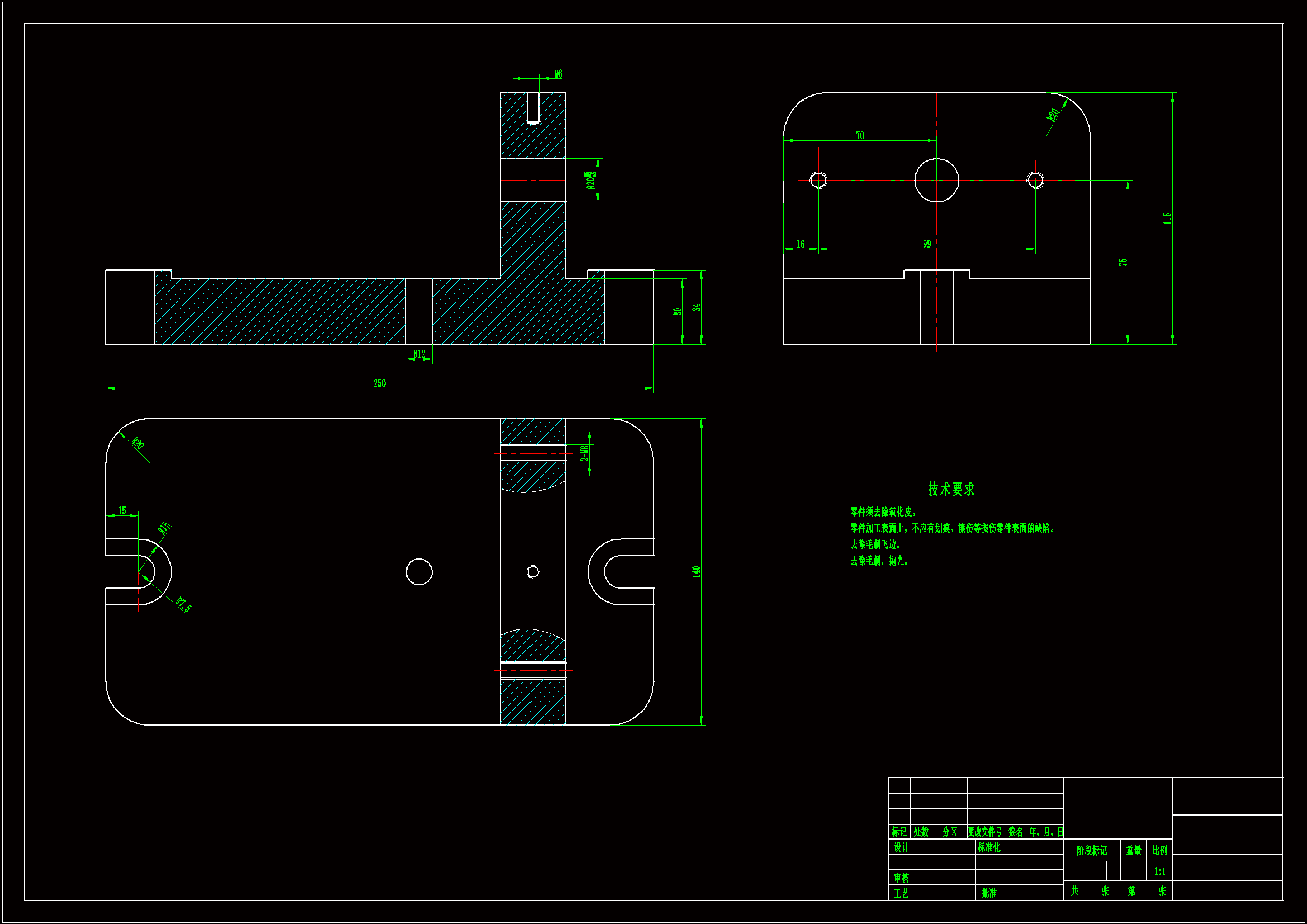
Task: Select the 115 height dimension text
Action: (x=1168, y=218)
